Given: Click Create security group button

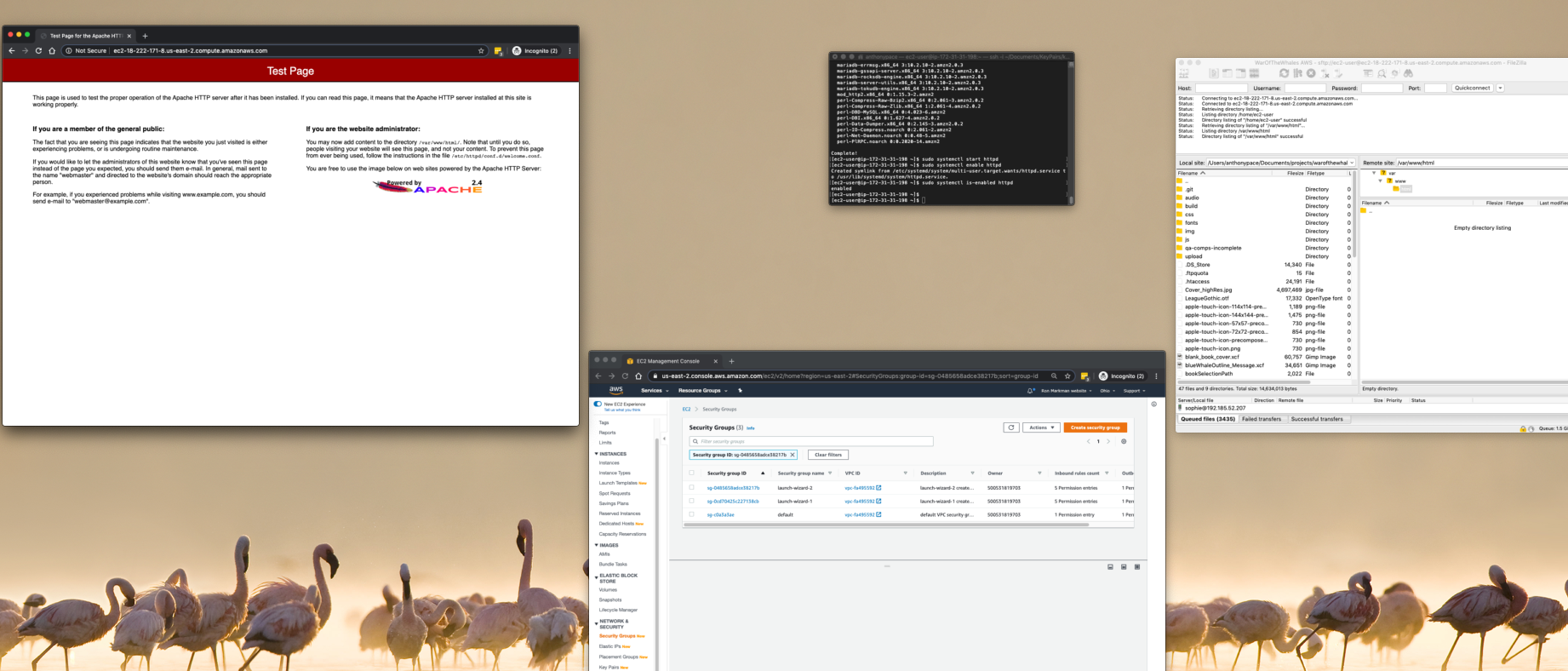Looking at the screenshot, I should [1095, 427].
